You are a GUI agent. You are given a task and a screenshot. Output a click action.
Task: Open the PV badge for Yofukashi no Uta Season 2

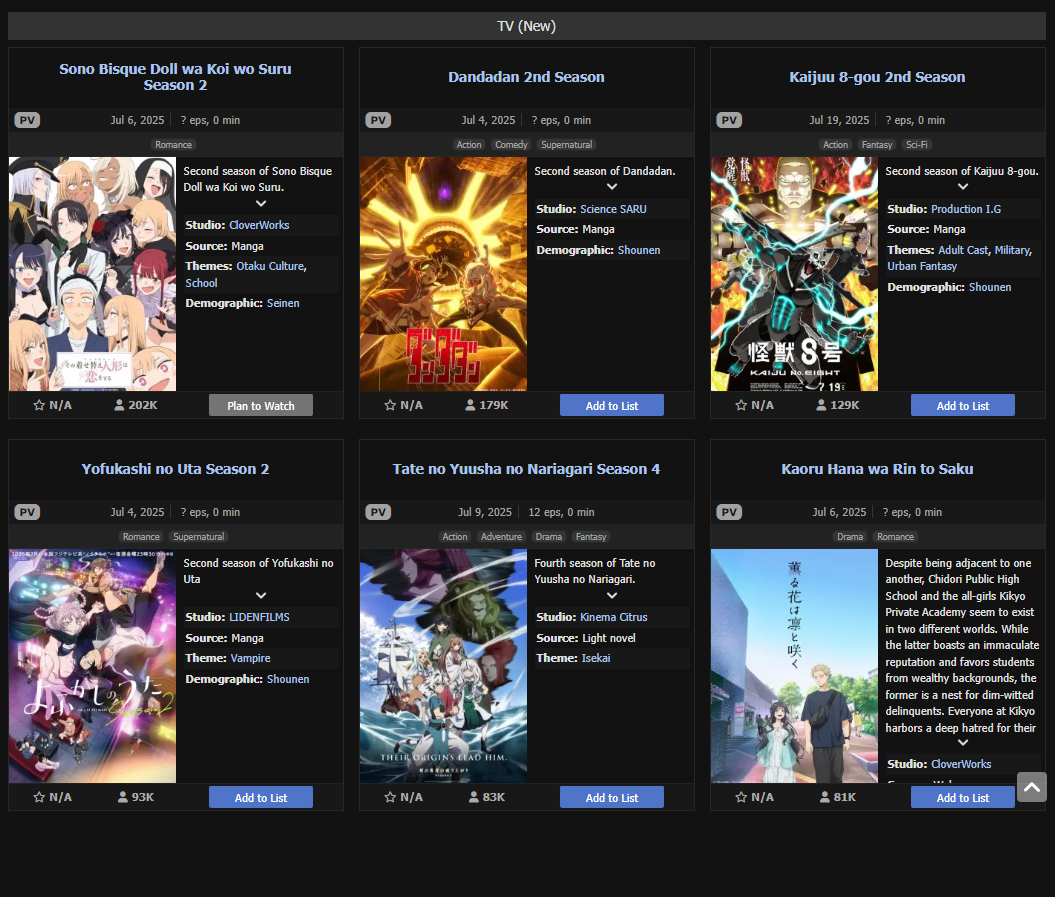[27, 512]
